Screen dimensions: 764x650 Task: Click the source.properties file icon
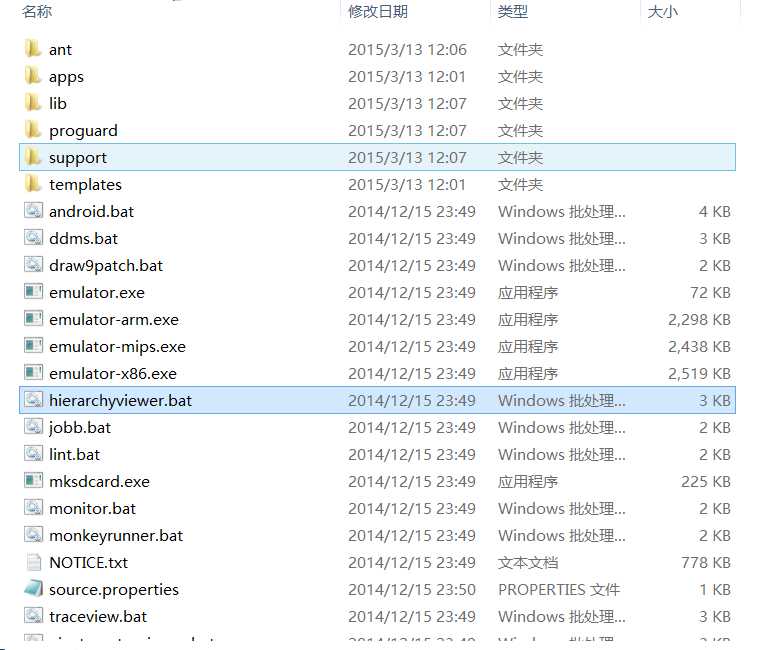coord(34,589)
